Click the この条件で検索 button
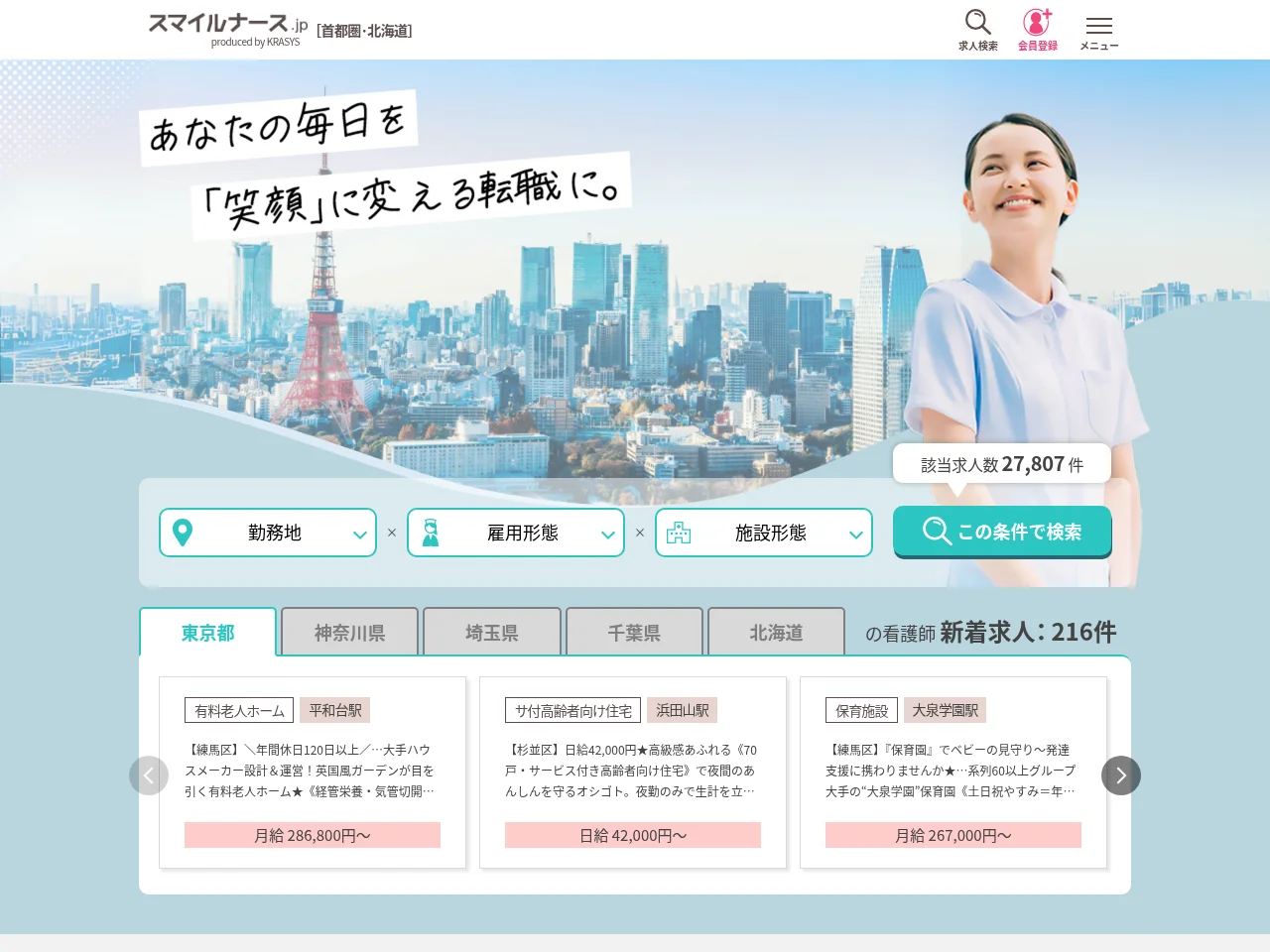Viewport: 1270px width, 952px height. pyautogui.click(x=1002, y=532)
